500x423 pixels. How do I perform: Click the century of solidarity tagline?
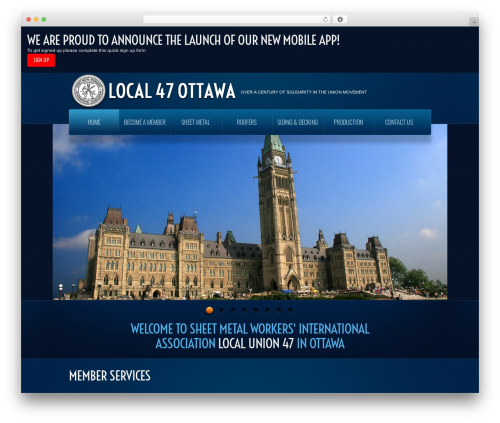304,92
